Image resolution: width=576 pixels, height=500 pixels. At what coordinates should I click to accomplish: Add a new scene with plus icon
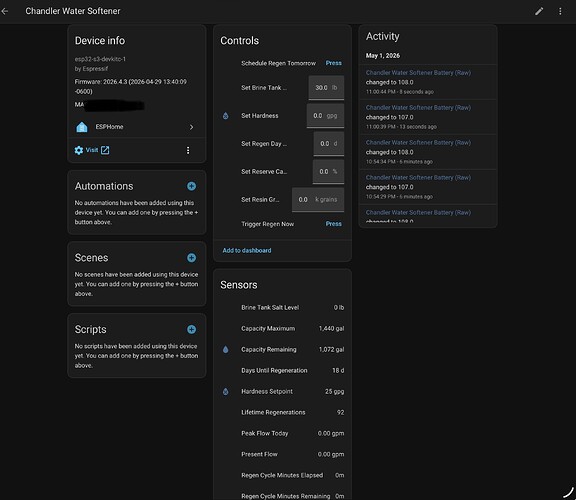[191, 258]
